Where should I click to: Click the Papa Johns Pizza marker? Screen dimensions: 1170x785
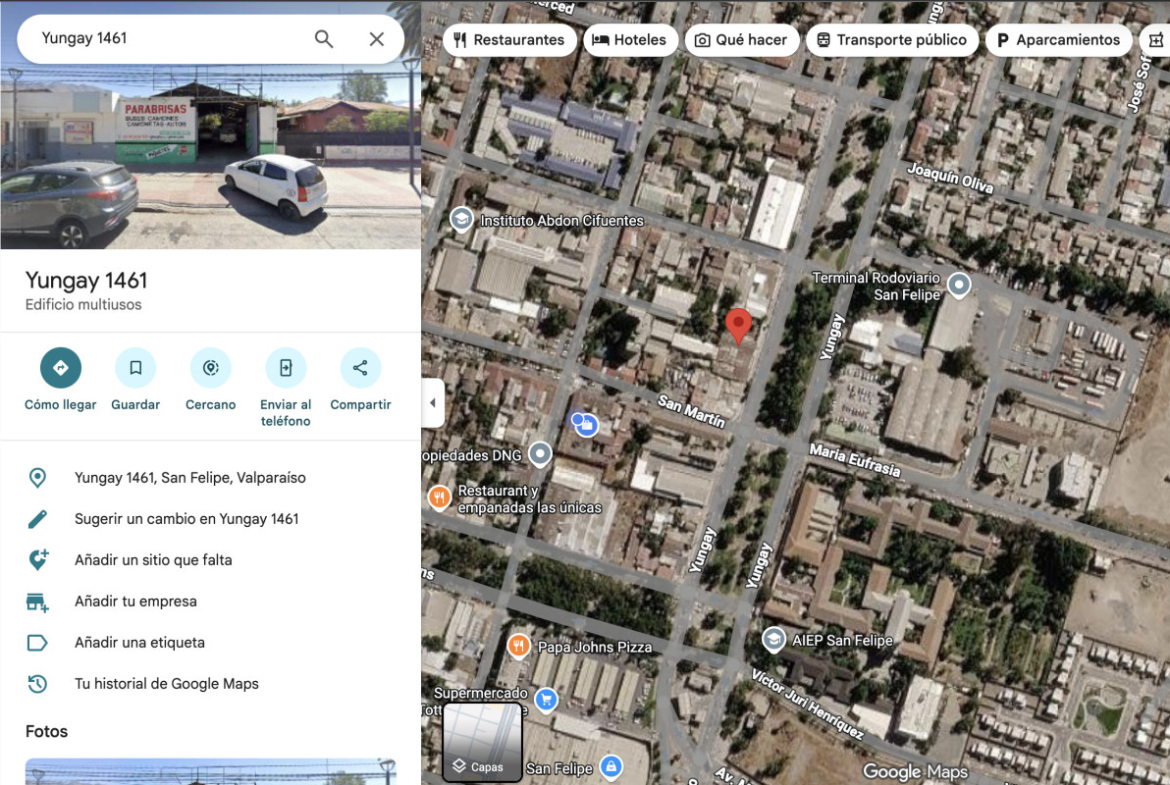click(x=518, y=645)
